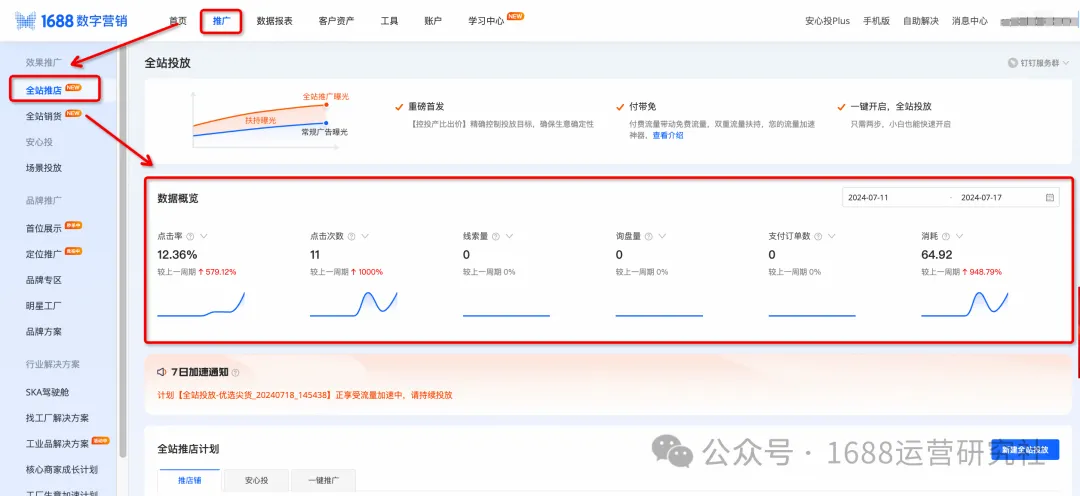This screenshot has height=496, width=1080.
Task: Click the 全站投放-优选尖货 plan notice text
Action: pos(305,395)
